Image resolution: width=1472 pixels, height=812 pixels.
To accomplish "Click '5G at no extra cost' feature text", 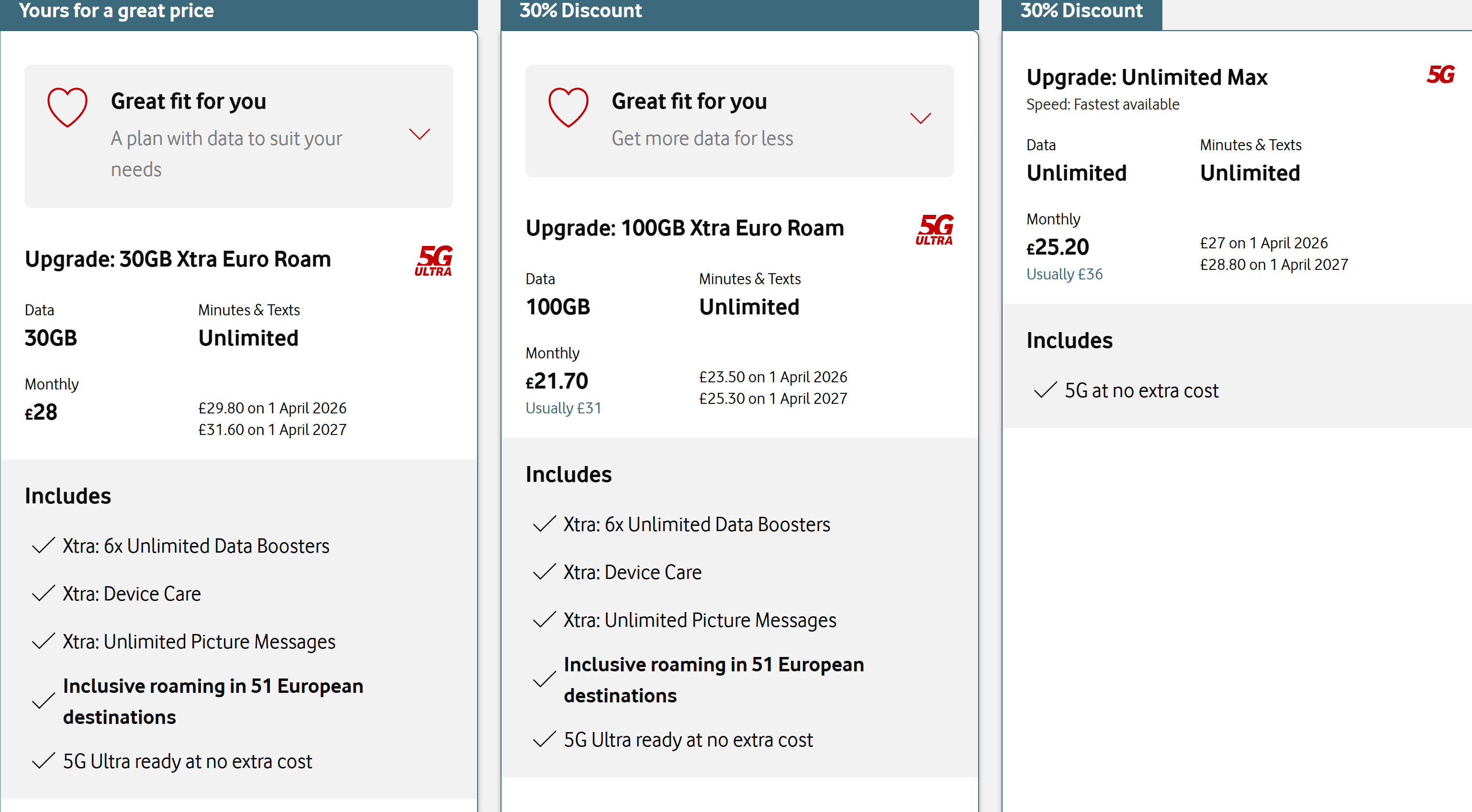I will coord(1142,391).
